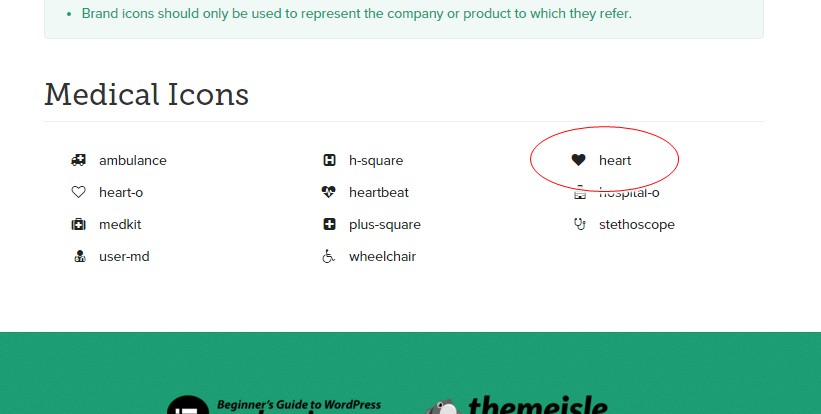Click the plus-square icon glyph
Image resolution: width=821 pixels, height=414 pixels.
(329, 225)
